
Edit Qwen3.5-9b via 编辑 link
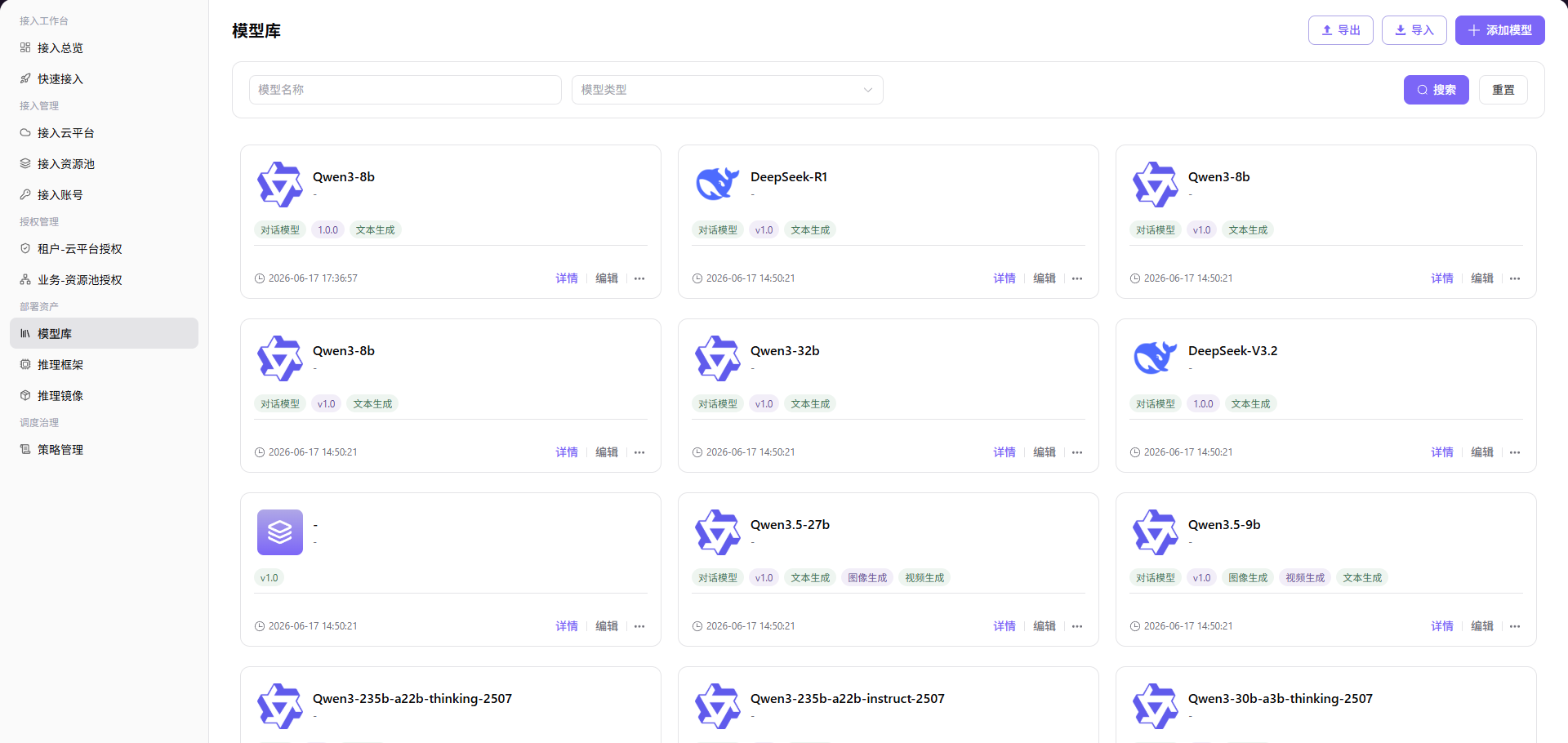click(1482, 626)
